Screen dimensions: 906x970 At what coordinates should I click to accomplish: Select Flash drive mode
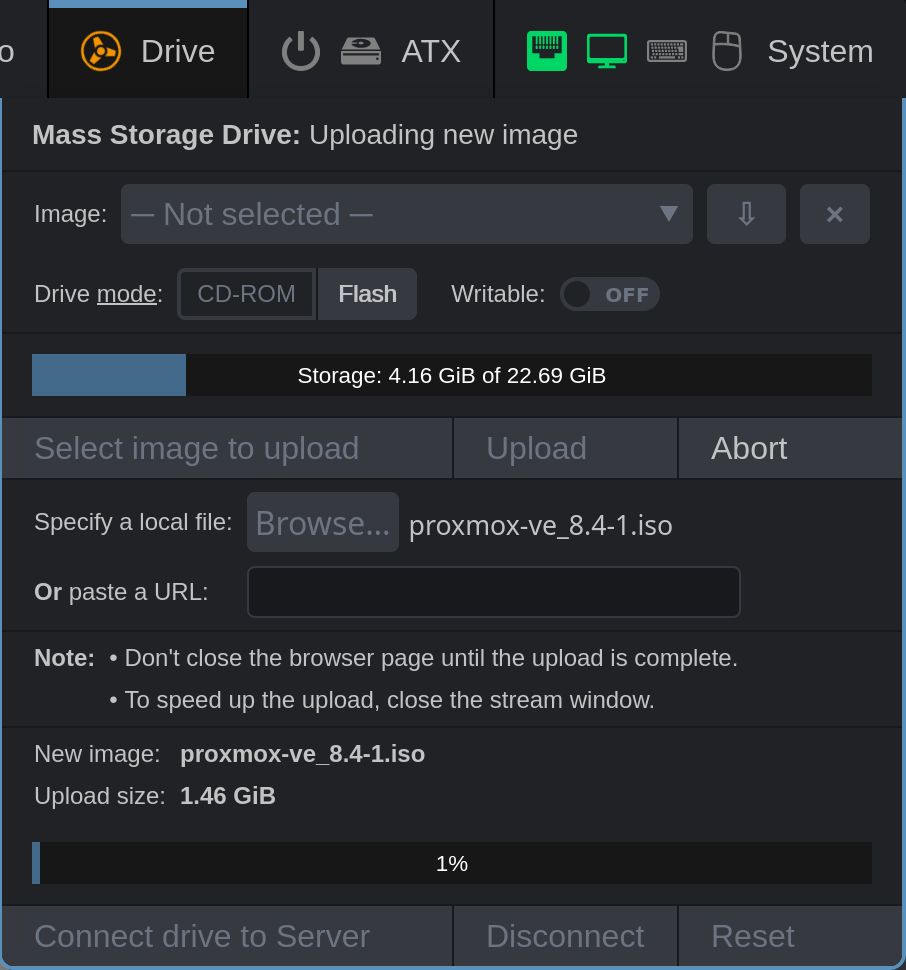(x=367, y=294)
